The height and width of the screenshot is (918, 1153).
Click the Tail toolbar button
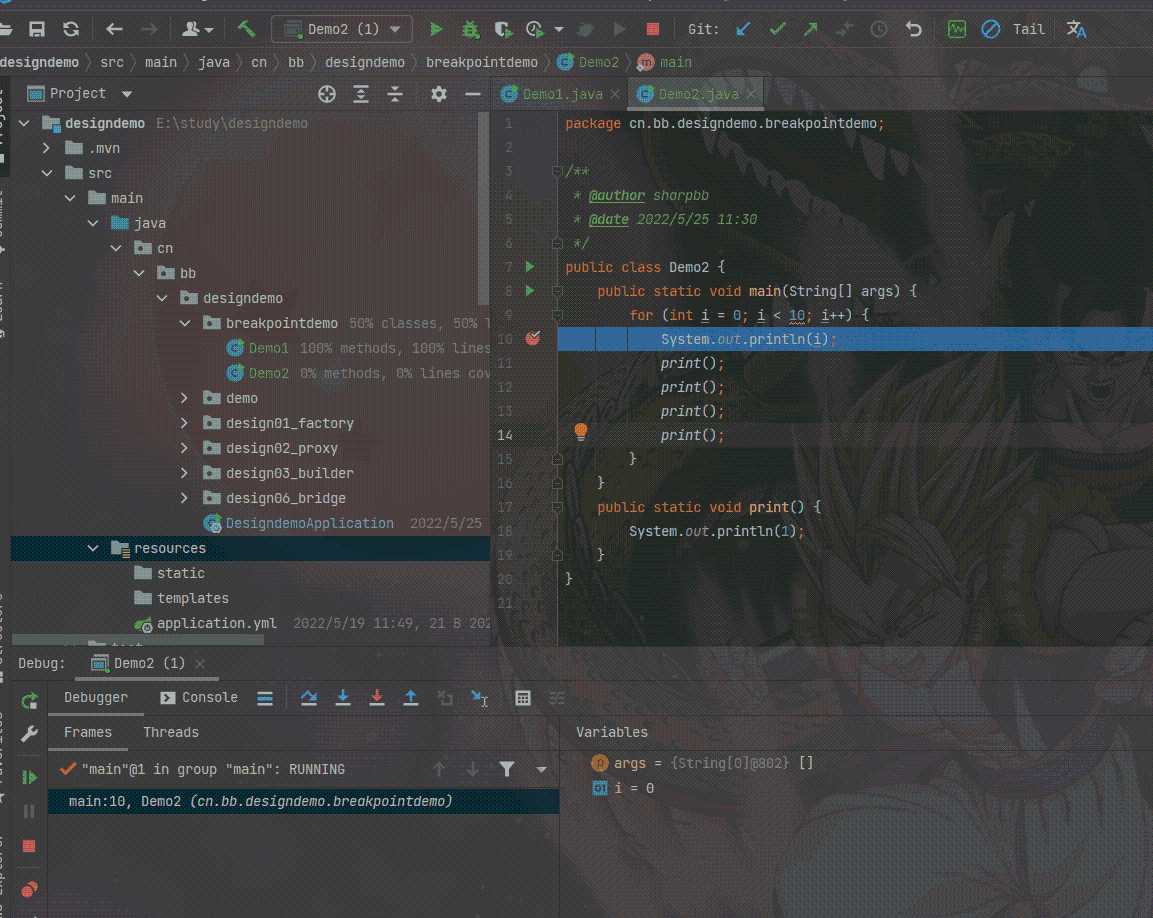click(x=1028, y=29)
